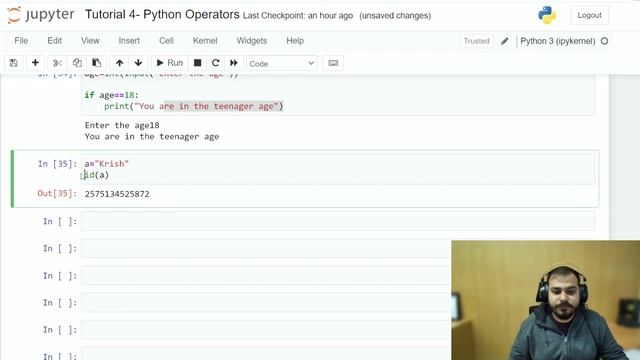Image resolution: width=640 pixels, height=360 pixels.
Task: Insert a cell below with the plus icon
Action: [x=35, y=63]
